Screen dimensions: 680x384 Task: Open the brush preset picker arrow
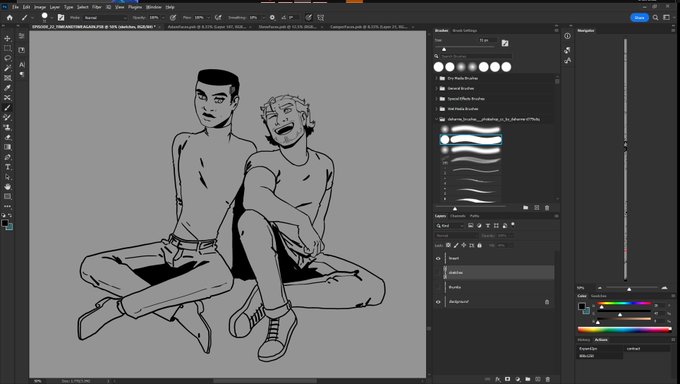click(51, 18)
